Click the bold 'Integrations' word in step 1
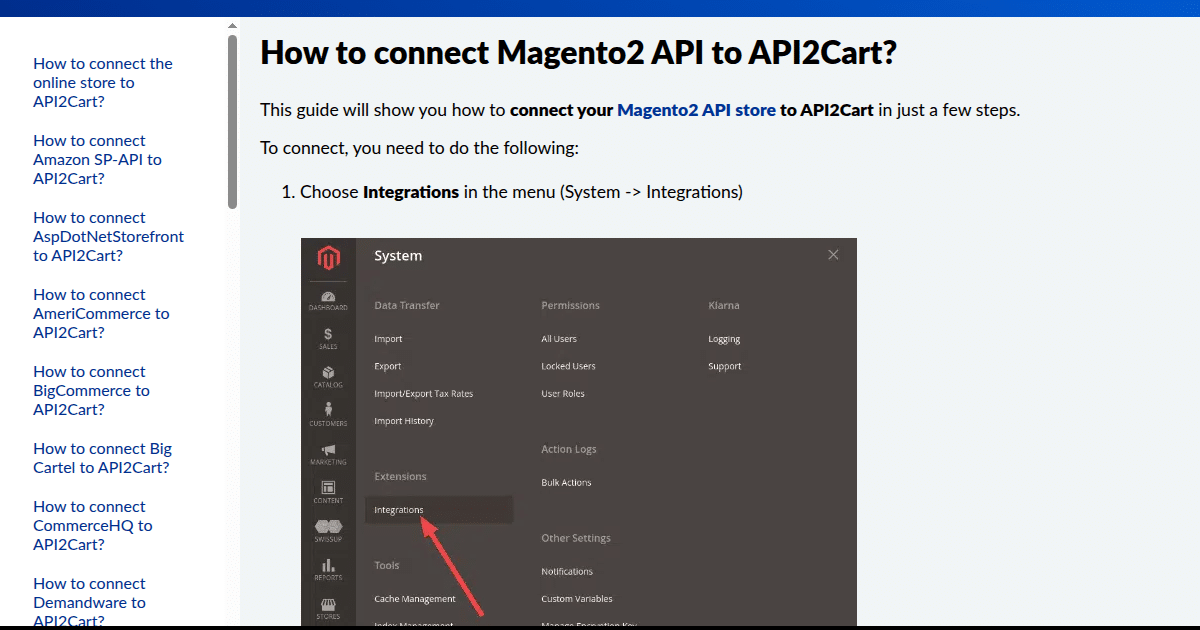The image size is (1200, 630). coord(411,192)
